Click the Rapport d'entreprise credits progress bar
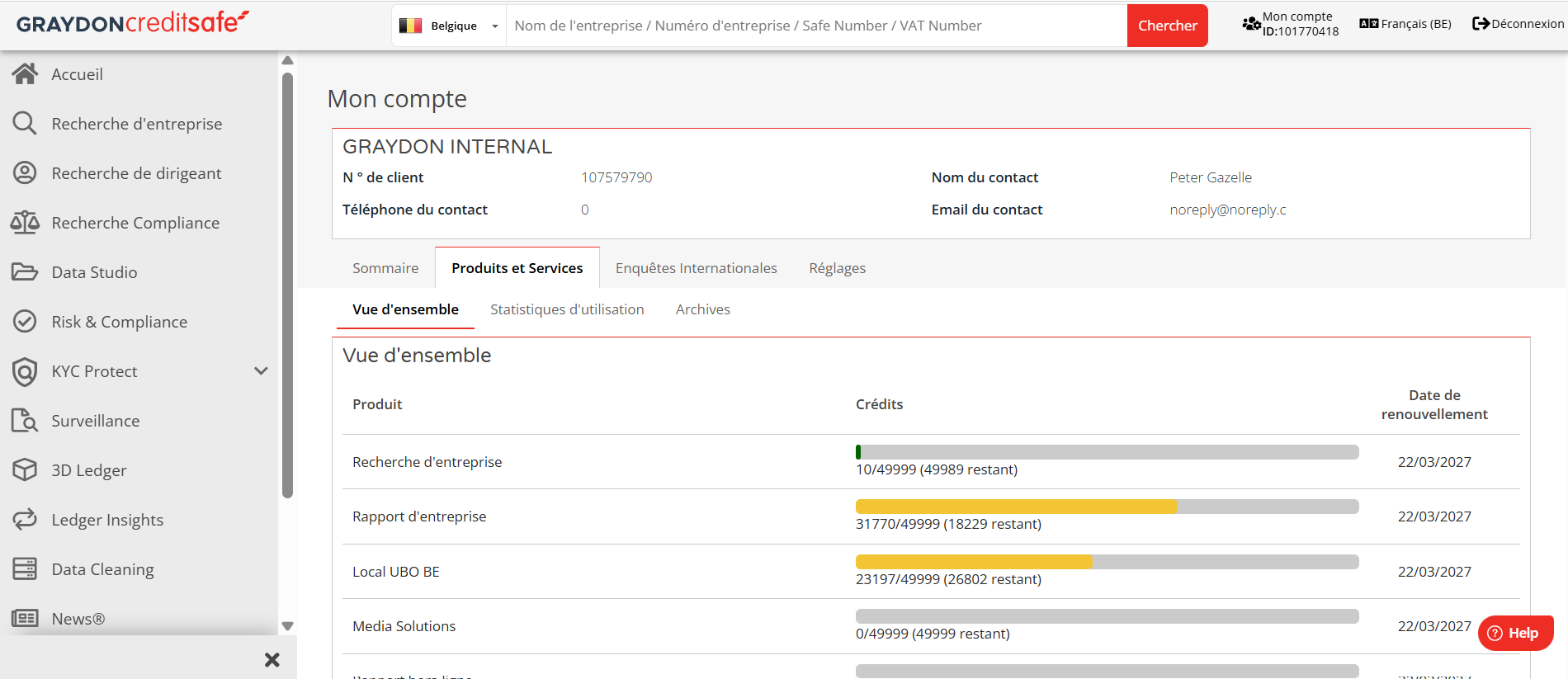Image resolution: width=1568 pixels, height=679 pixels. 1108,507
